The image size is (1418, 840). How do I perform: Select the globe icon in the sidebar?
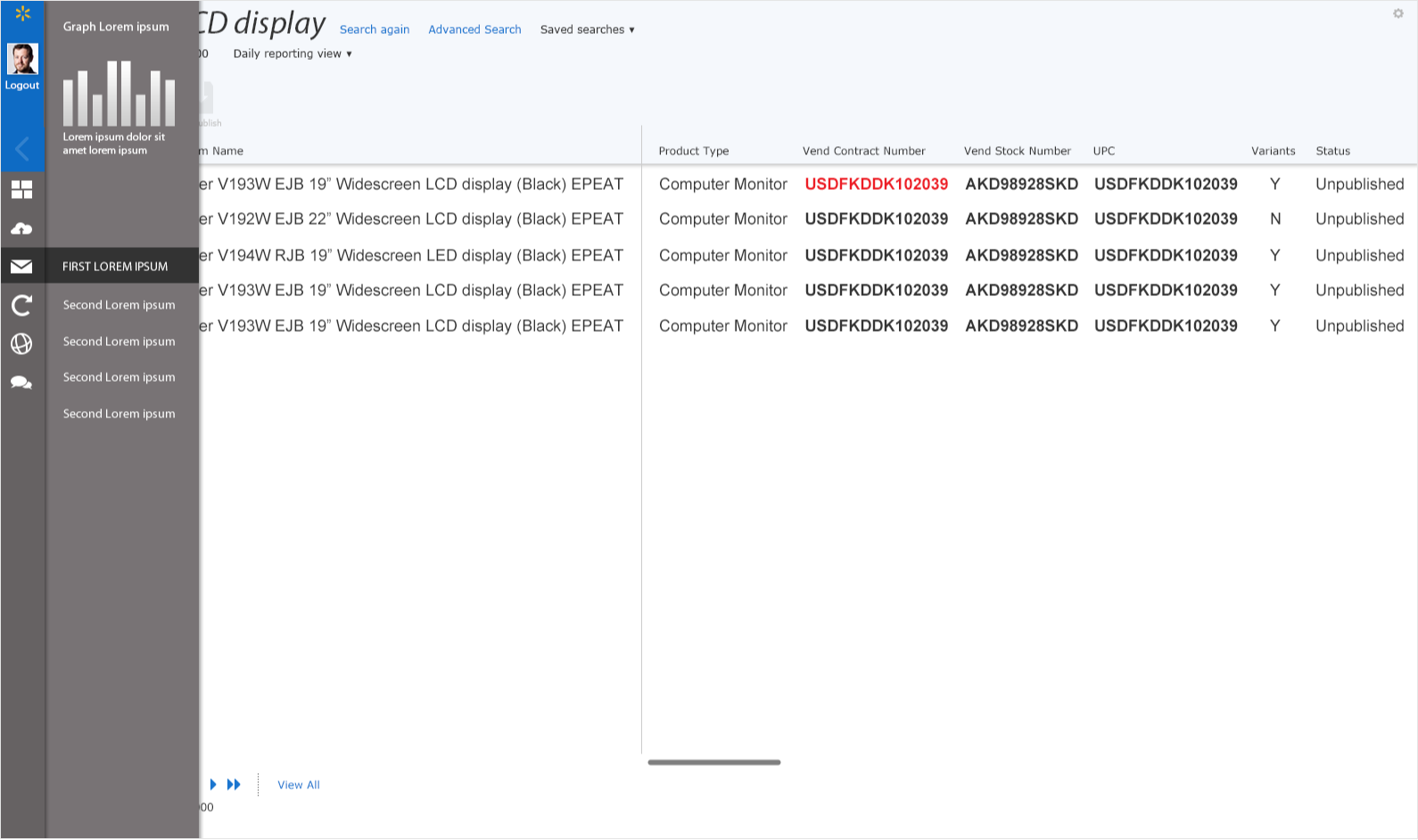[x=21, y=343]
